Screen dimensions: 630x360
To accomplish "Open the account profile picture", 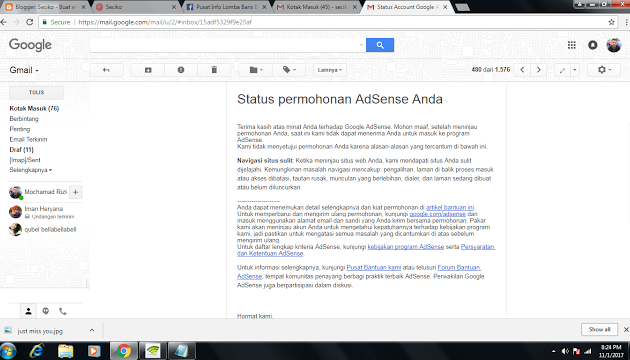I will [614, 45].
